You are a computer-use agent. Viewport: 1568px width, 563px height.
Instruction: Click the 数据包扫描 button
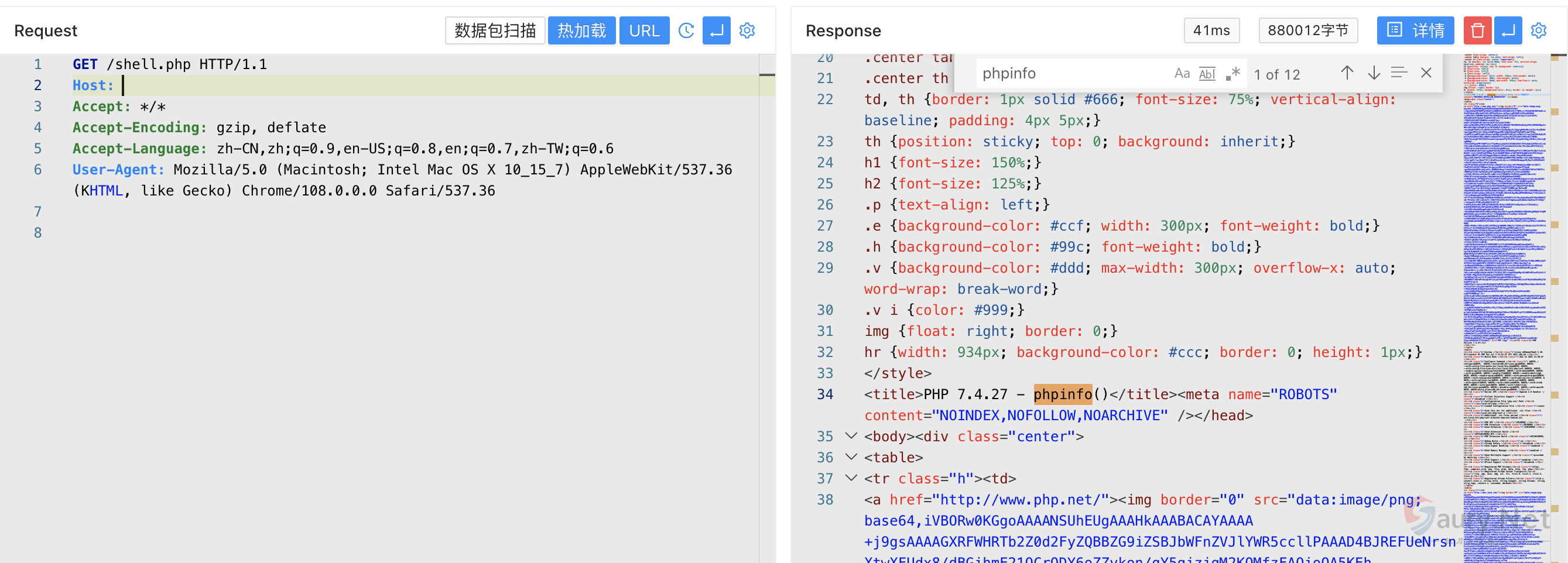pyautogui.click(x=494, y=30)
